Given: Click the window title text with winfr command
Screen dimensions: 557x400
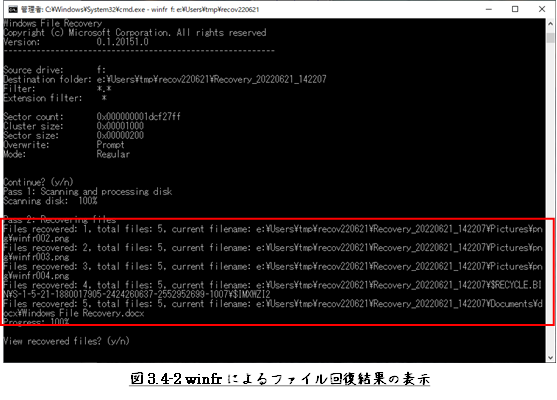Looking at the screenshot, I should coord(140,10).
